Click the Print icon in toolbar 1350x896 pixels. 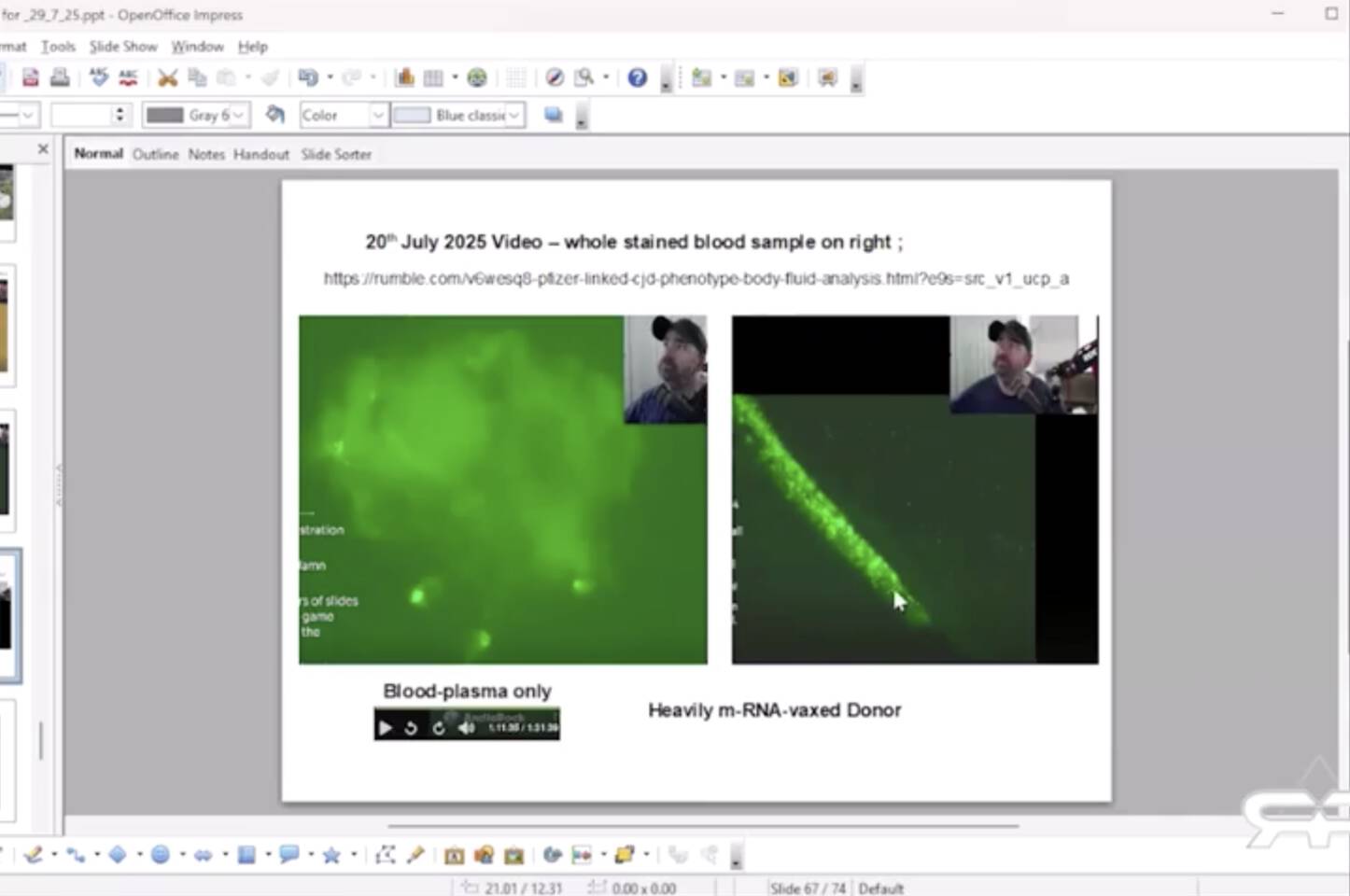tap(60, 77)
